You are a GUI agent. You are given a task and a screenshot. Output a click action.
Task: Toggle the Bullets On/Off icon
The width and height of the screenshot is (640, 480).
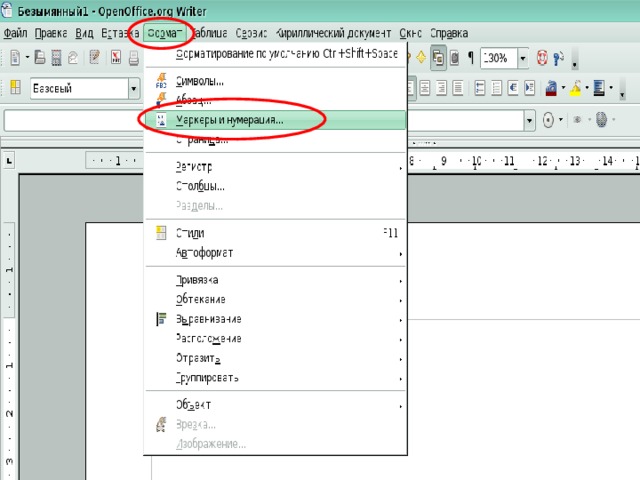[496, 88]
